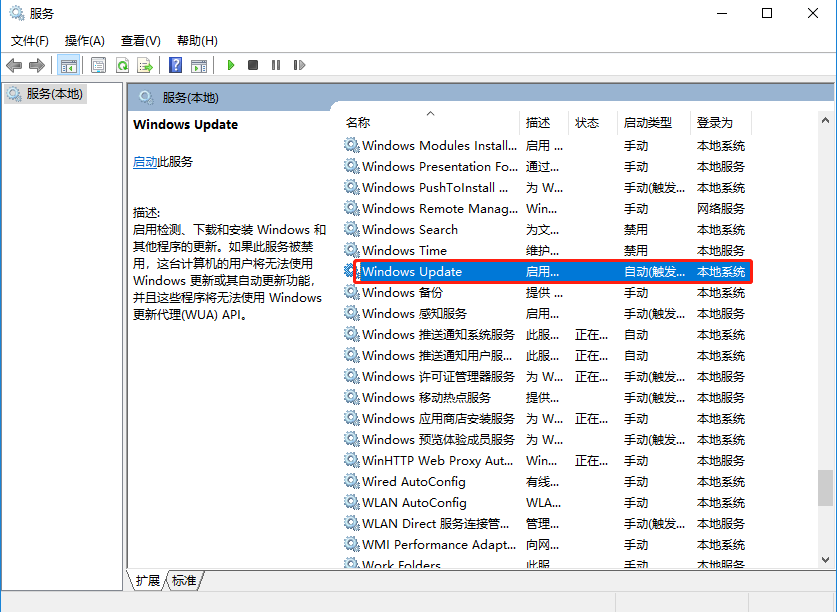Sort services by the 启动类型 column header
This screenshot has width=837, height=612.
[648, 123]
